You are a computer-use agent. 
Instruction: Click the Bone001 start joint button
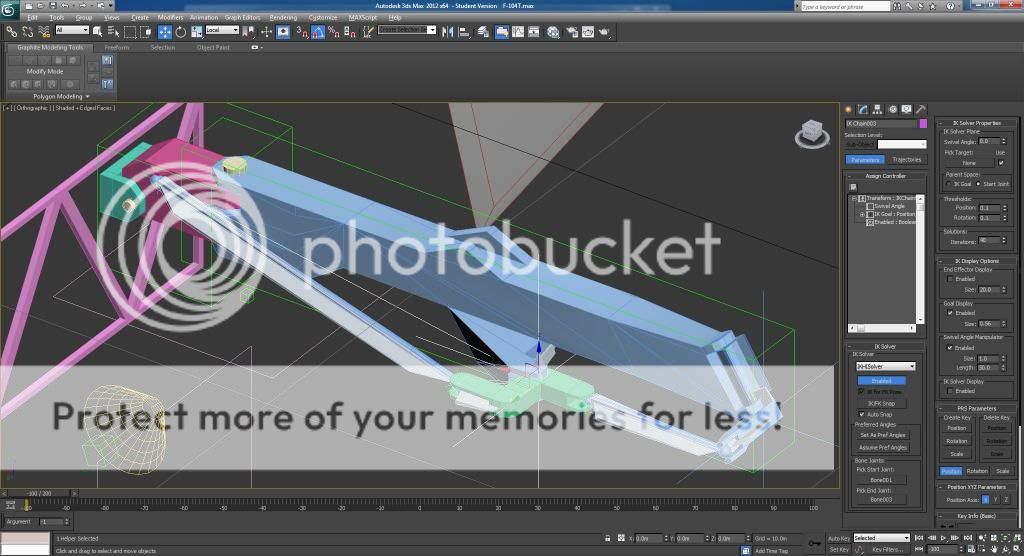[x=880, y=480]
